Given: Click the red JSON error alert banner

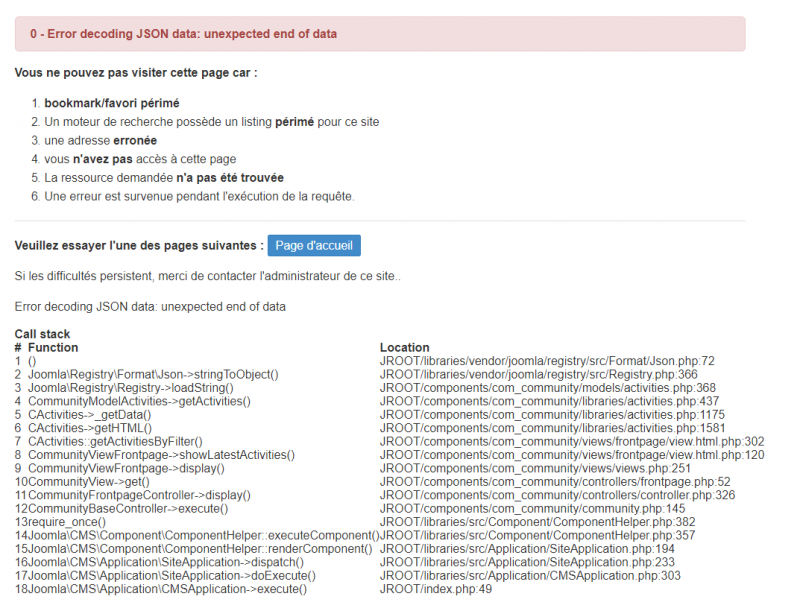Looking at the screenshot, I should 380,34.
